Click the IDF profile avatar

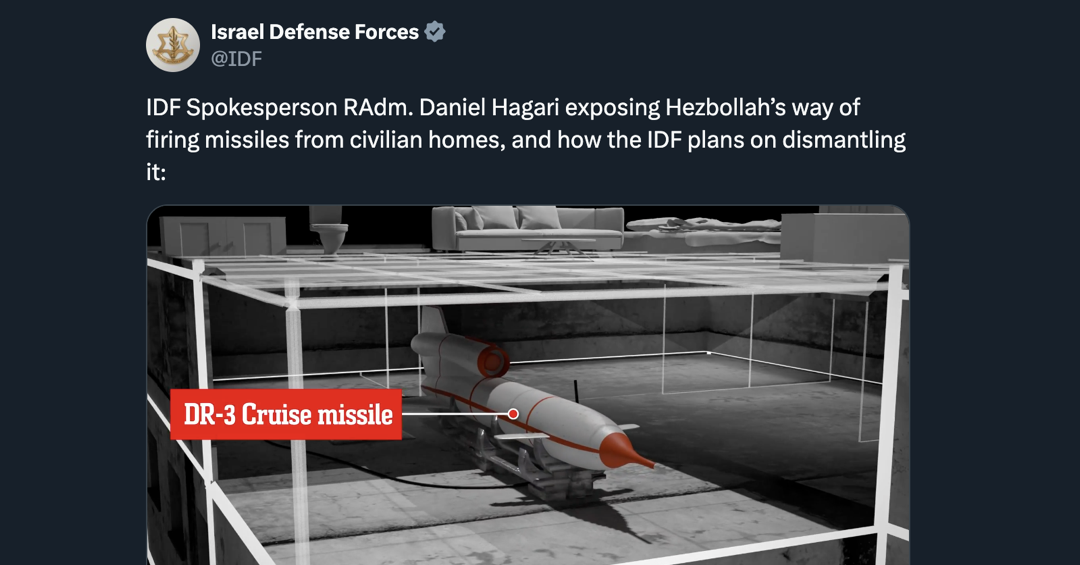click(173, 45)
